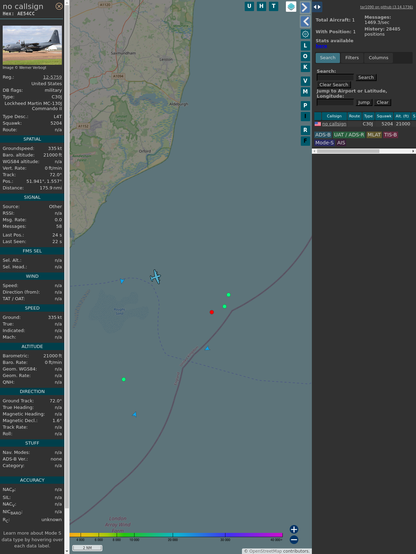Open the map layer selector icon

[x=291, y=7]
